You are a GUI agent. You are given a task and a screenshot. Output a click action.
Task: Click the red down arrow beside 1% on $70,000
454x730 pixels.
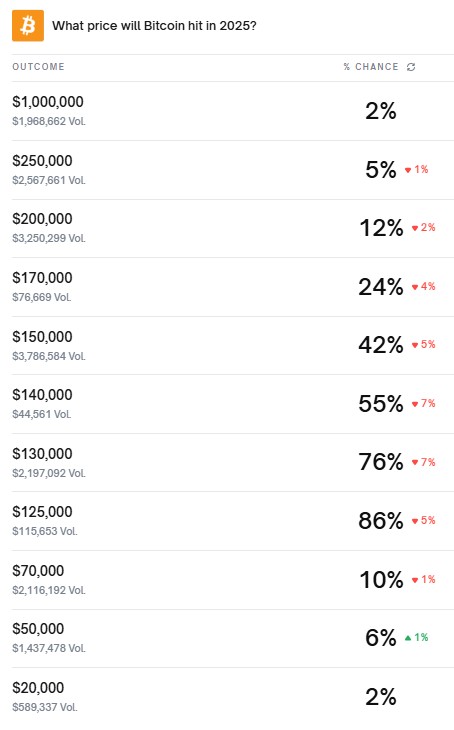click(x=415, y=580)
